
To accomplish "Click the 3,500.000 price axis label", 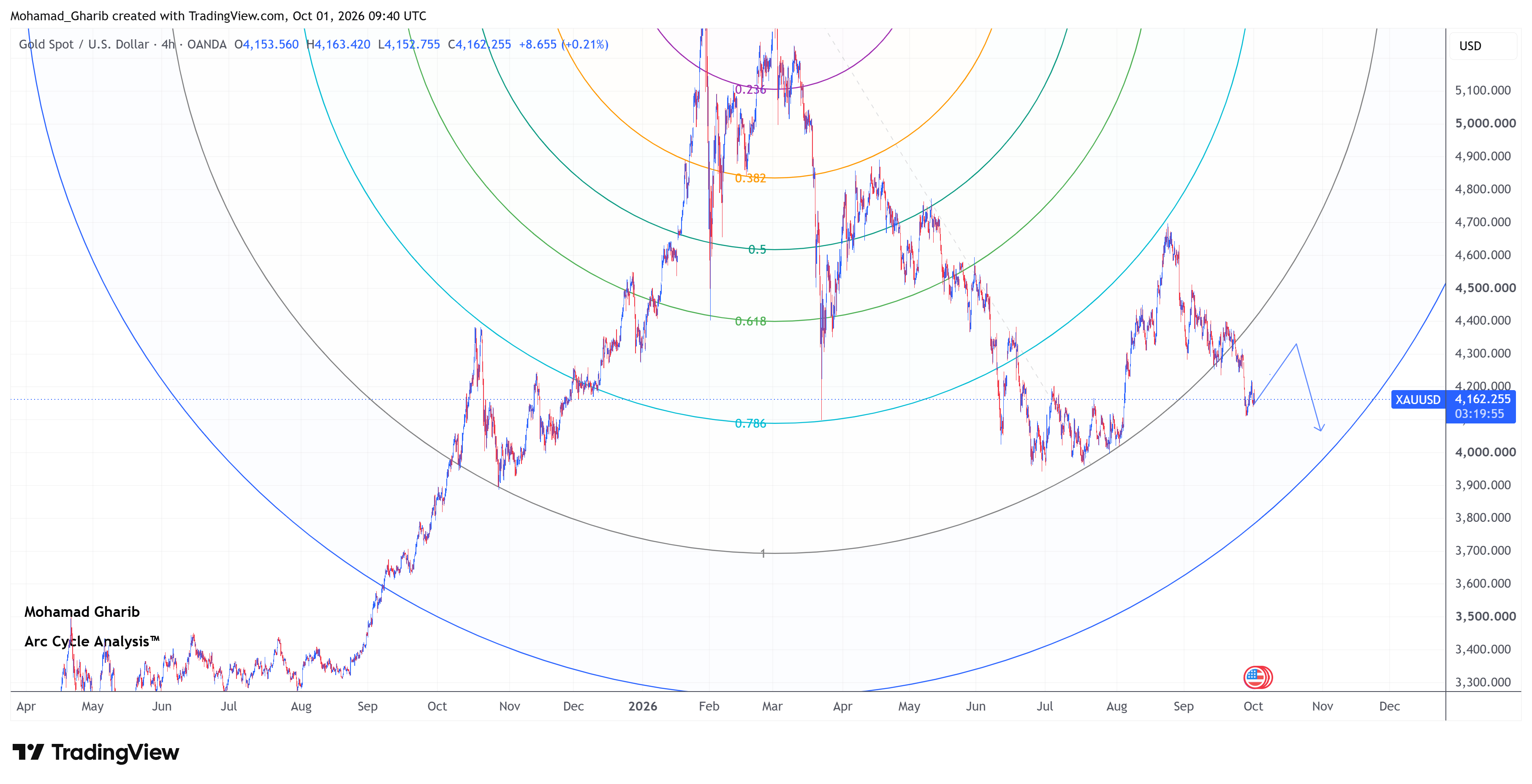I will pyautogui.click(x=1486, y=616).
